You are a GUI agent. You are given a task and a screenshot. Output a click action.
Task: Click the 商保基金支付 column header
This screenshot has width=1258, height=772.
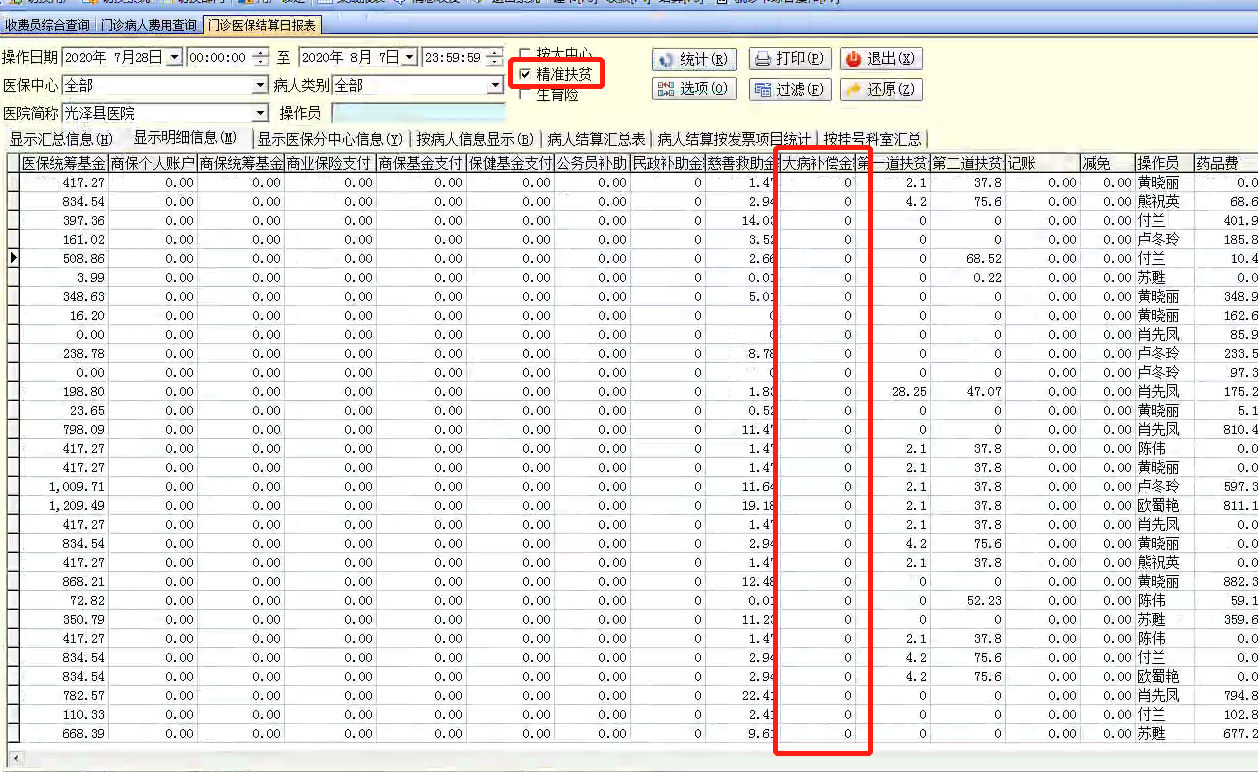[x=421, y=163]
